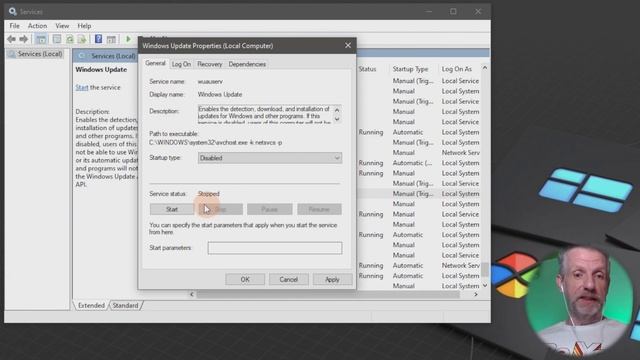Click the green Start Service play icon

[128, 39]
